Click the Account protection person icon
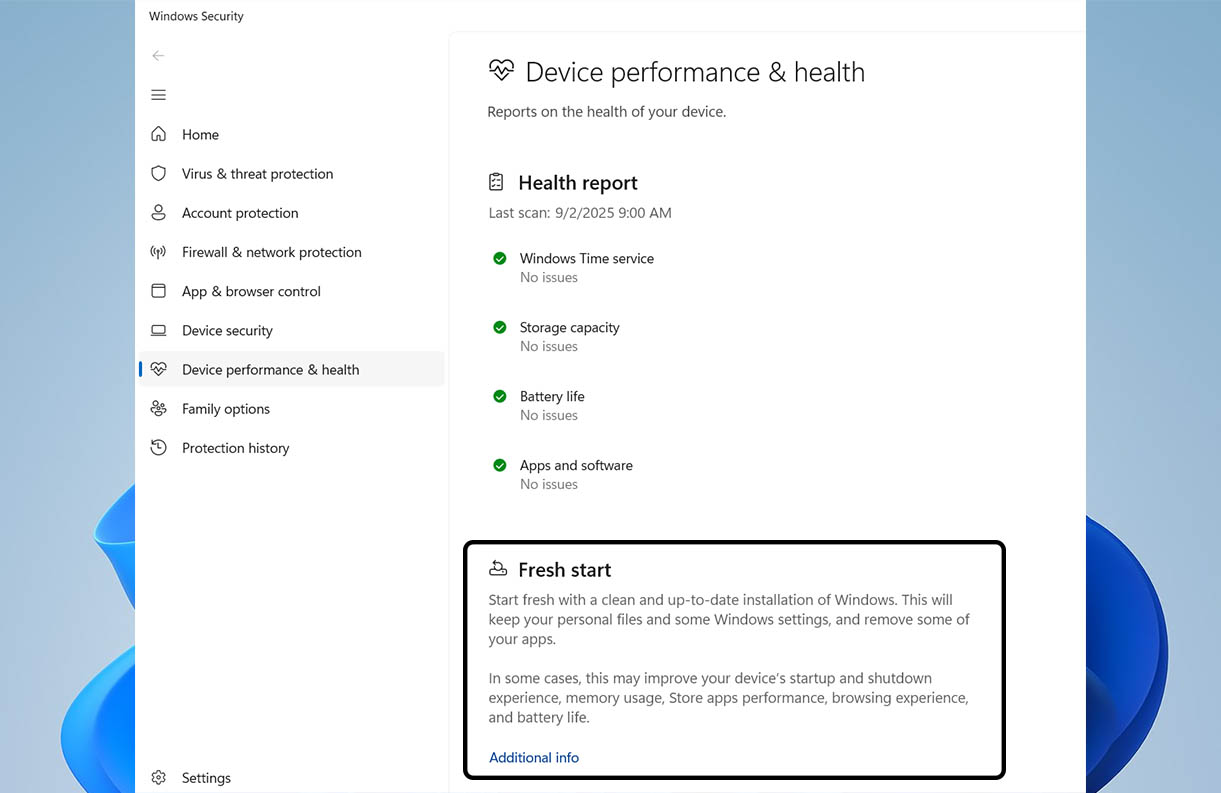Screen dimensions: 1221x793 pyautogui.click(x=158, y=213)
